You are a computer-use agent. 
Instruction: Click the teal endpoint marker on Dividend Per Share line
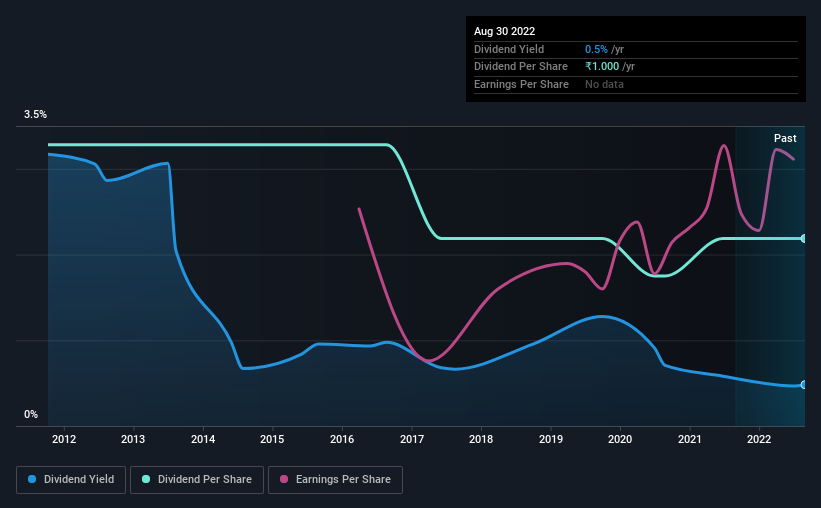803,239
